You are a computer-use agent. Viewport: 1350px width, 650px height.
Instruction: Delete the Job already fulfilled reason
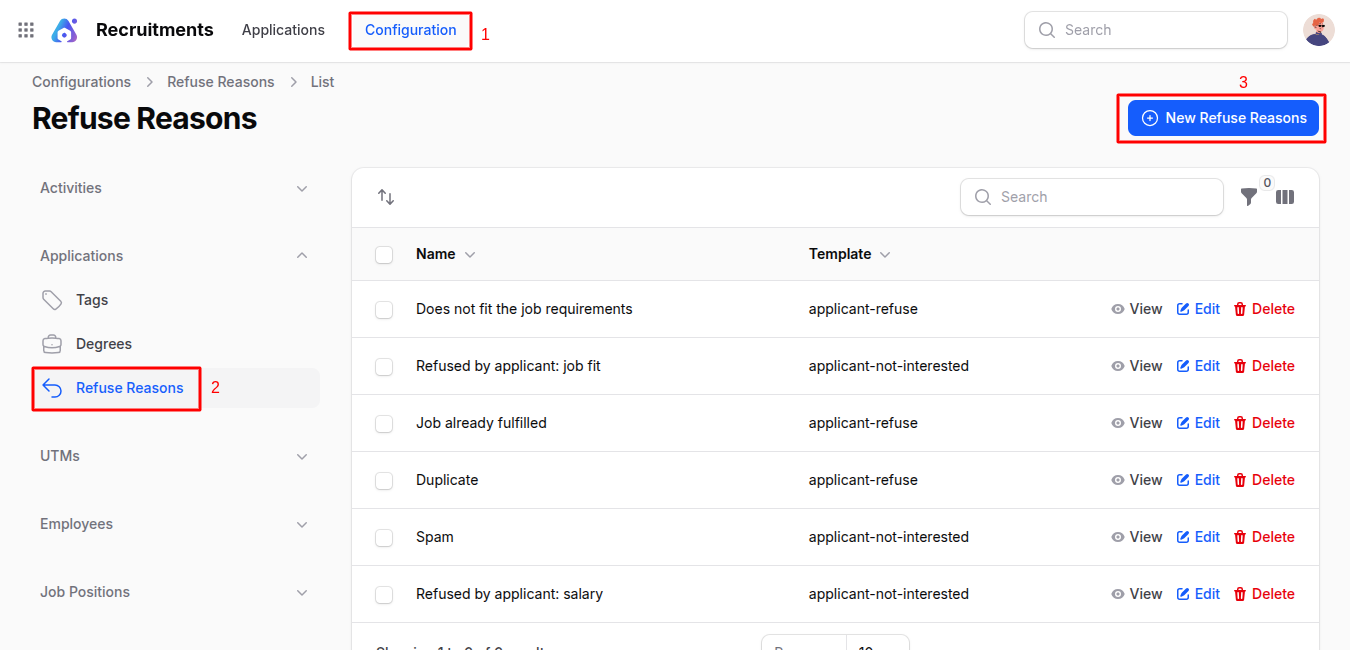coord(1264,423)
